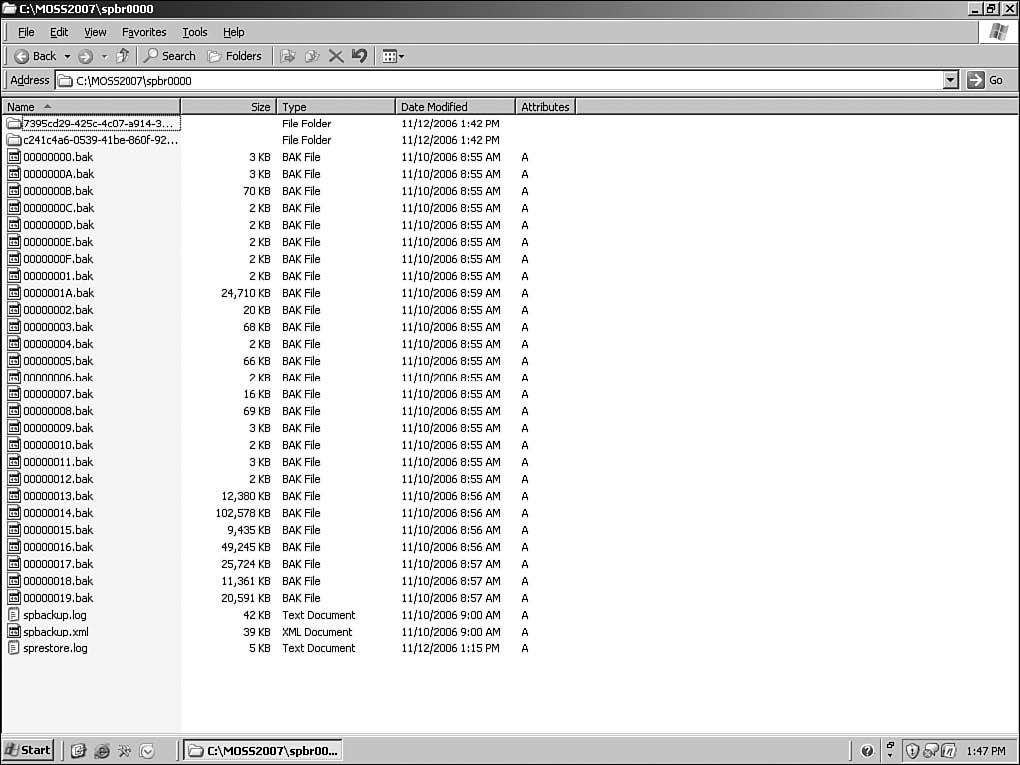Viewport: 1020px width, 765px height.
Task: Open the Tools menu
Action: (194, 32)
